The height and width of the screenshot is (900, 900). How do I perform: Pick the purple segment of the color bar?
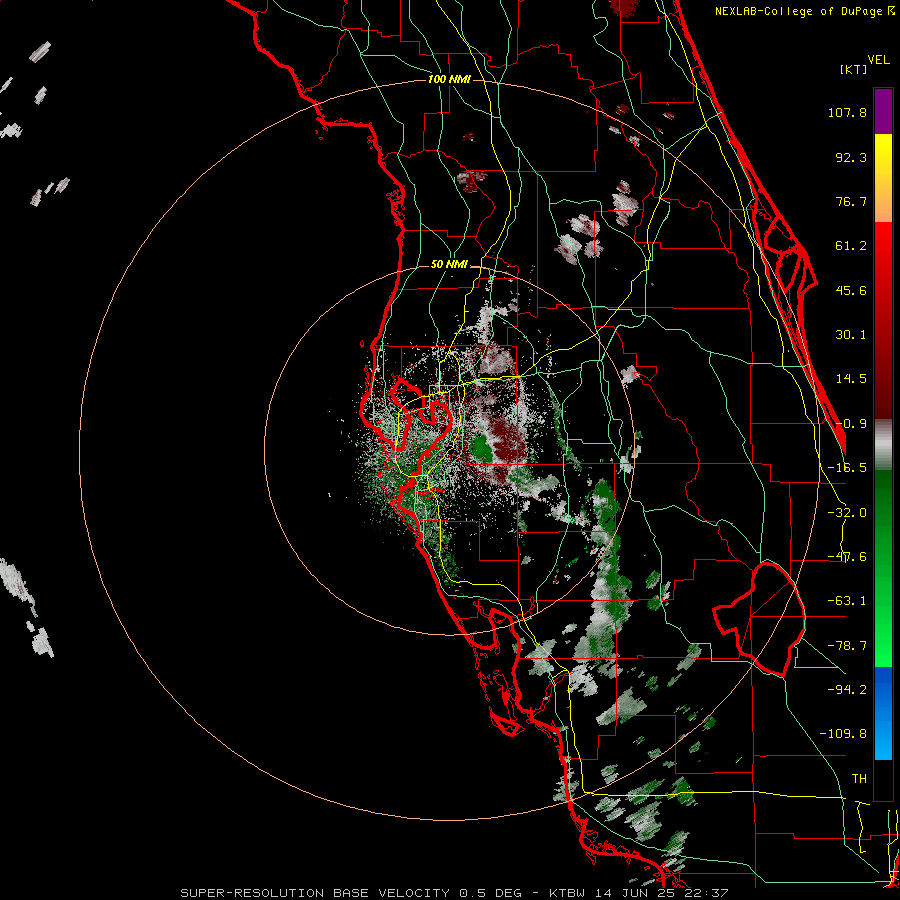883,111
